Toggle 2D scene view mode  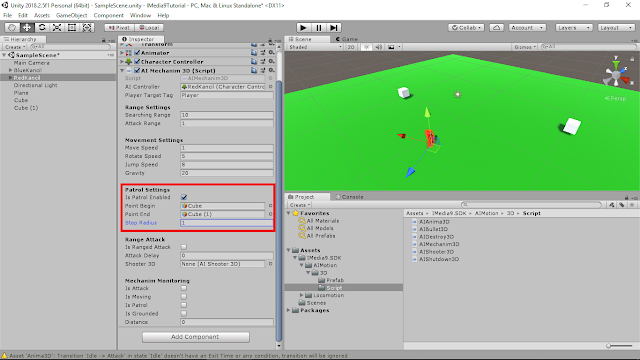(351, 47)
